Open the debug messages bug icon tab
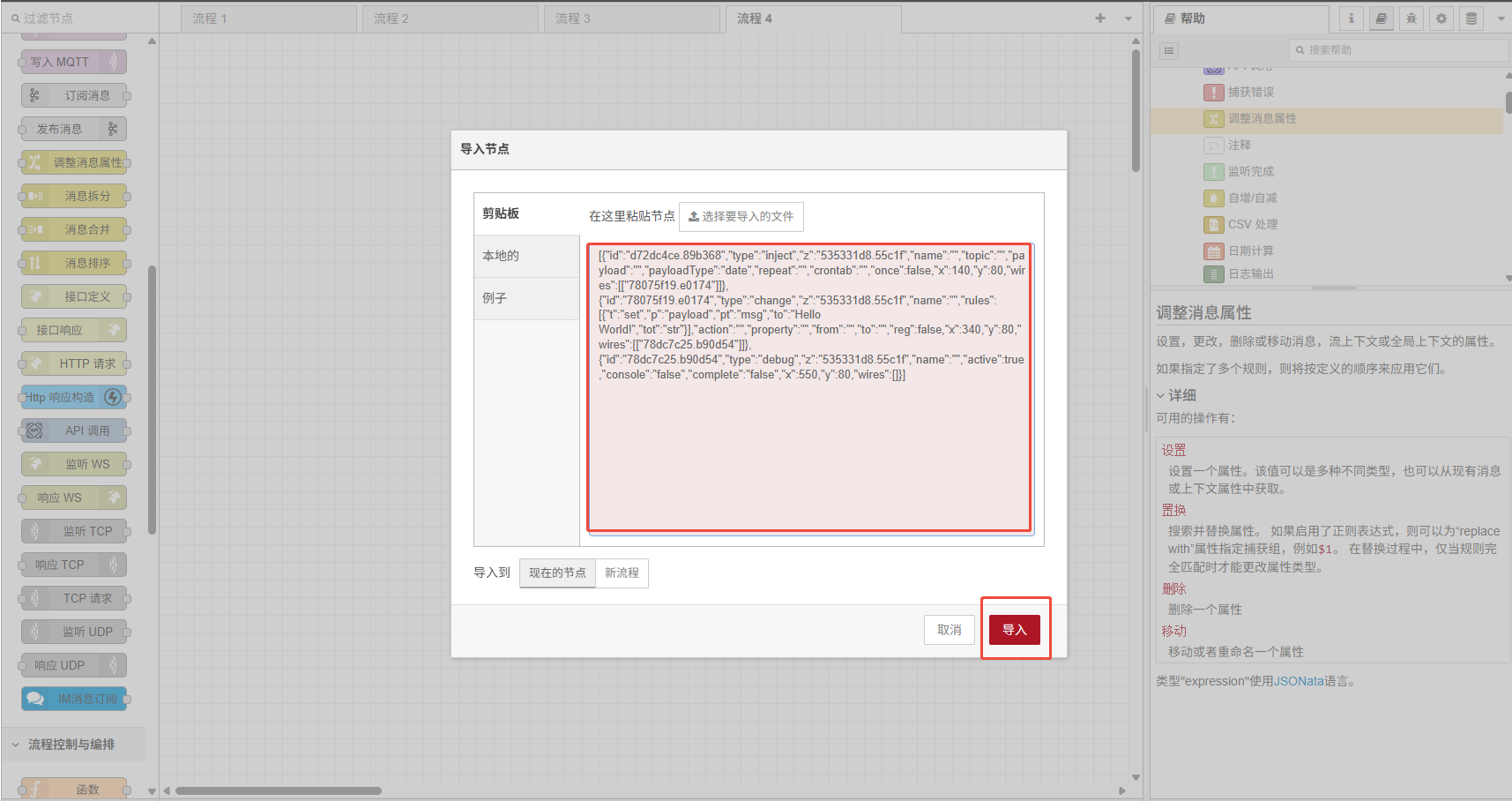 pos(1411,19)
